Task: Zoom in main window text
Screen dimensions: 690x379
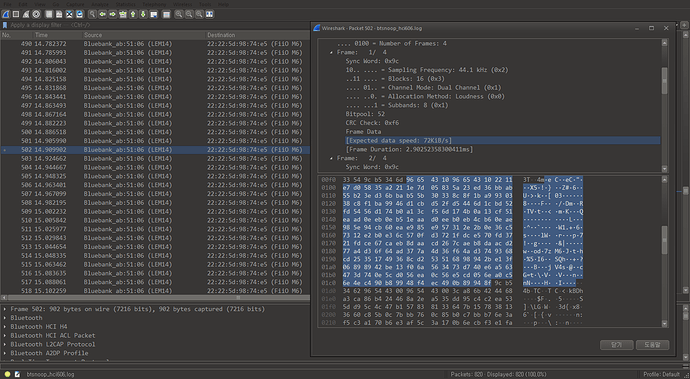Action: click(179, 14)
